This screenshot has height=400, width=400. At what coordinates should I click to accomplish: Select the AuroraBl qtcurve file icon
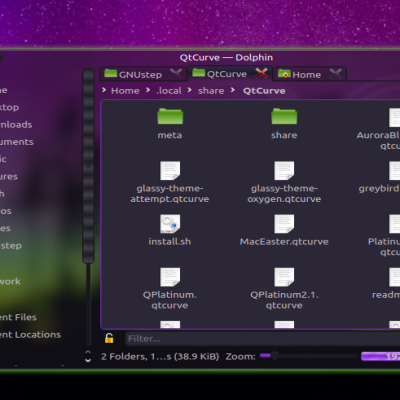[395, 117]
